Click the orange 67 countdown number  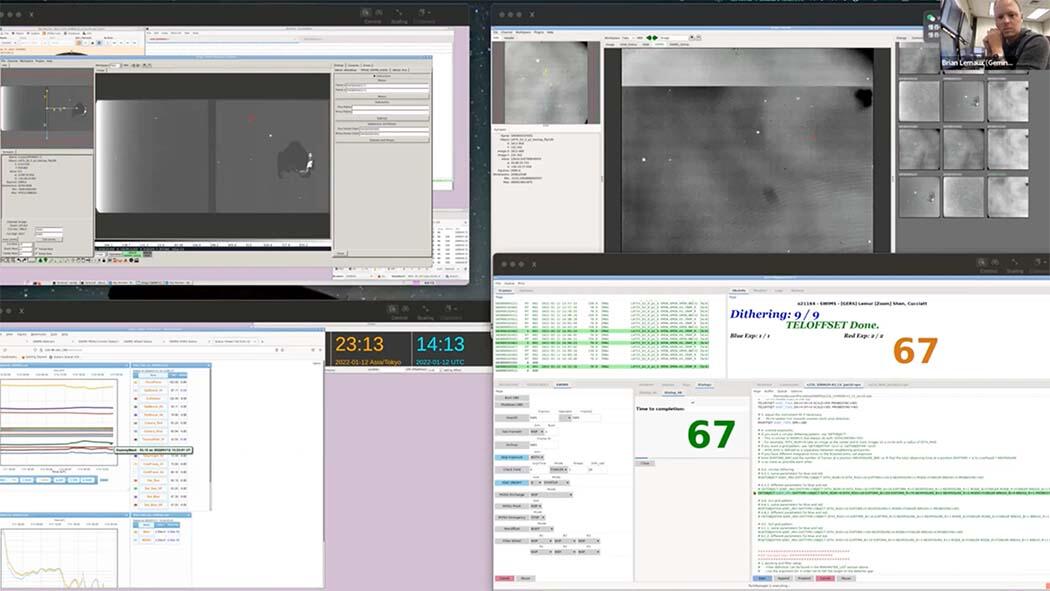915,350
